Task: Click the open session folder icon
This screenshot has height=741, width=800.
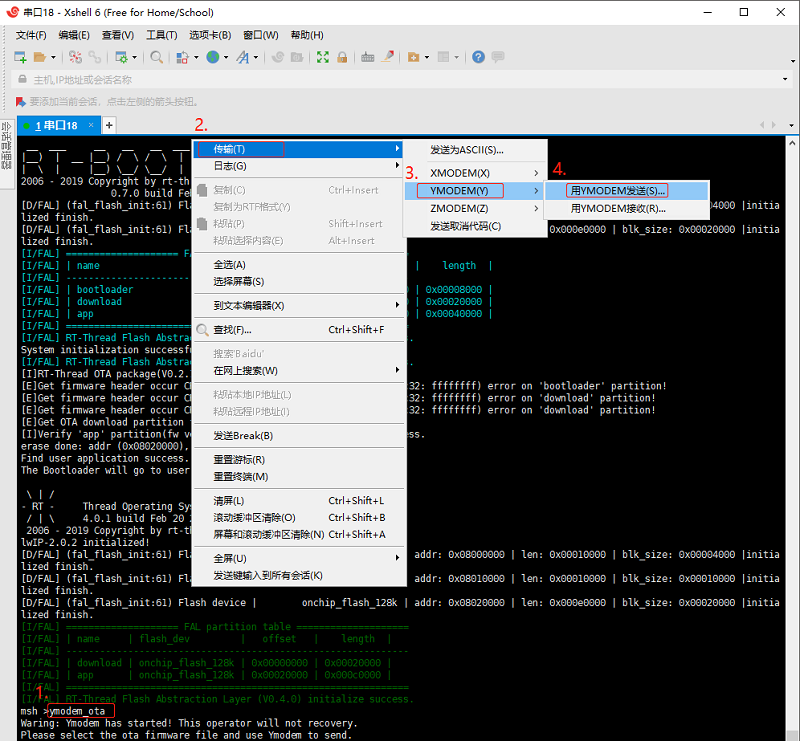Action: (40, 58)
